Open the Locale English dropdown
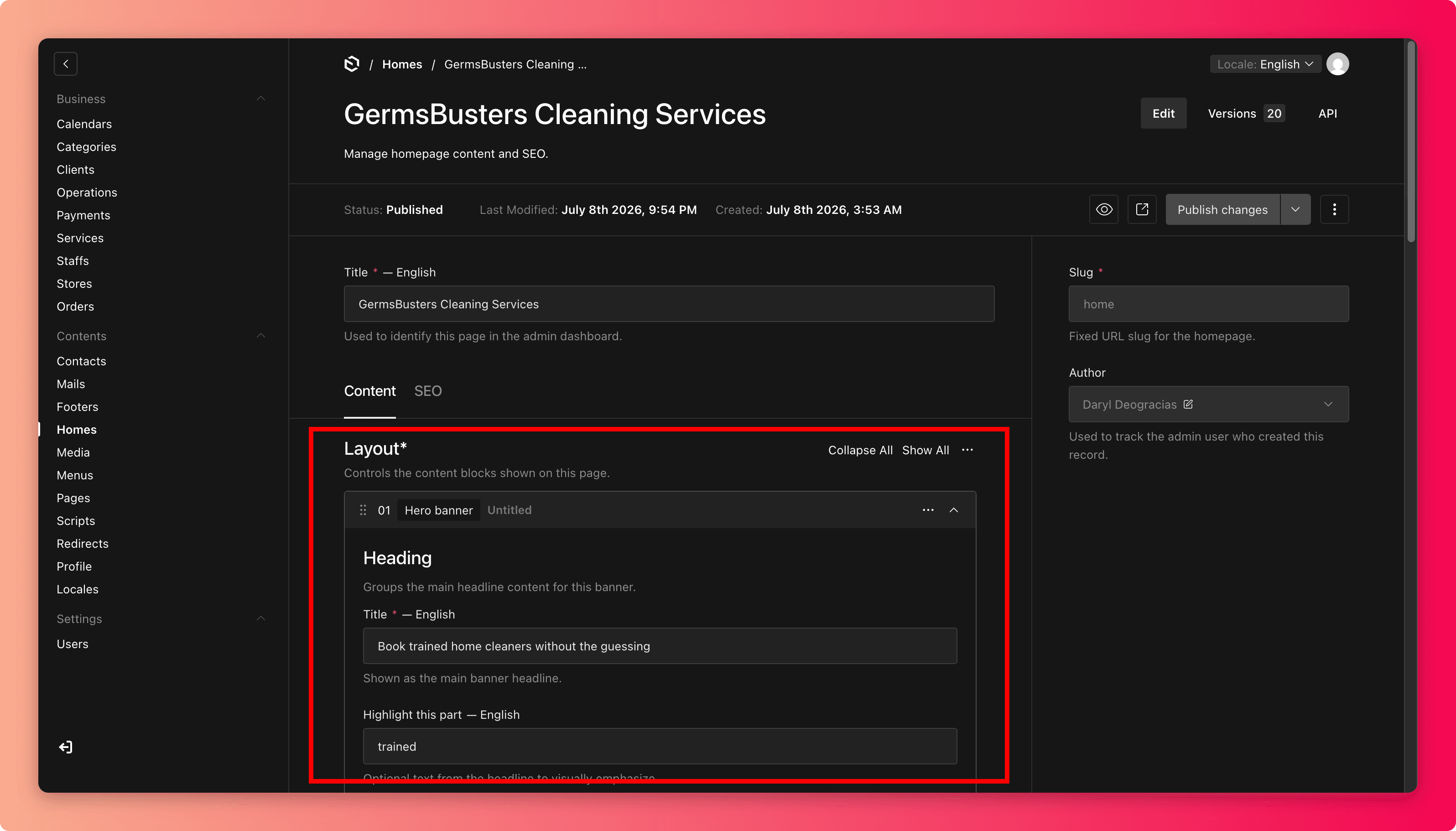 [1265, 64]
